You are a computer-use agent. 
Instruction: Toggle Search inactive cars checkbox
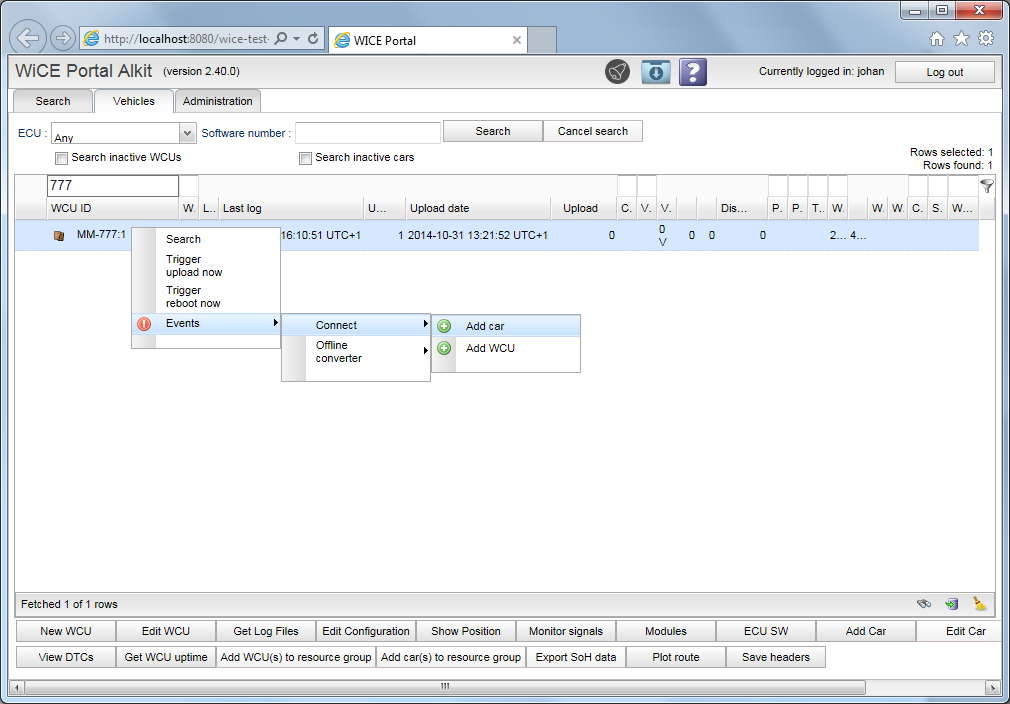point(306,158)
